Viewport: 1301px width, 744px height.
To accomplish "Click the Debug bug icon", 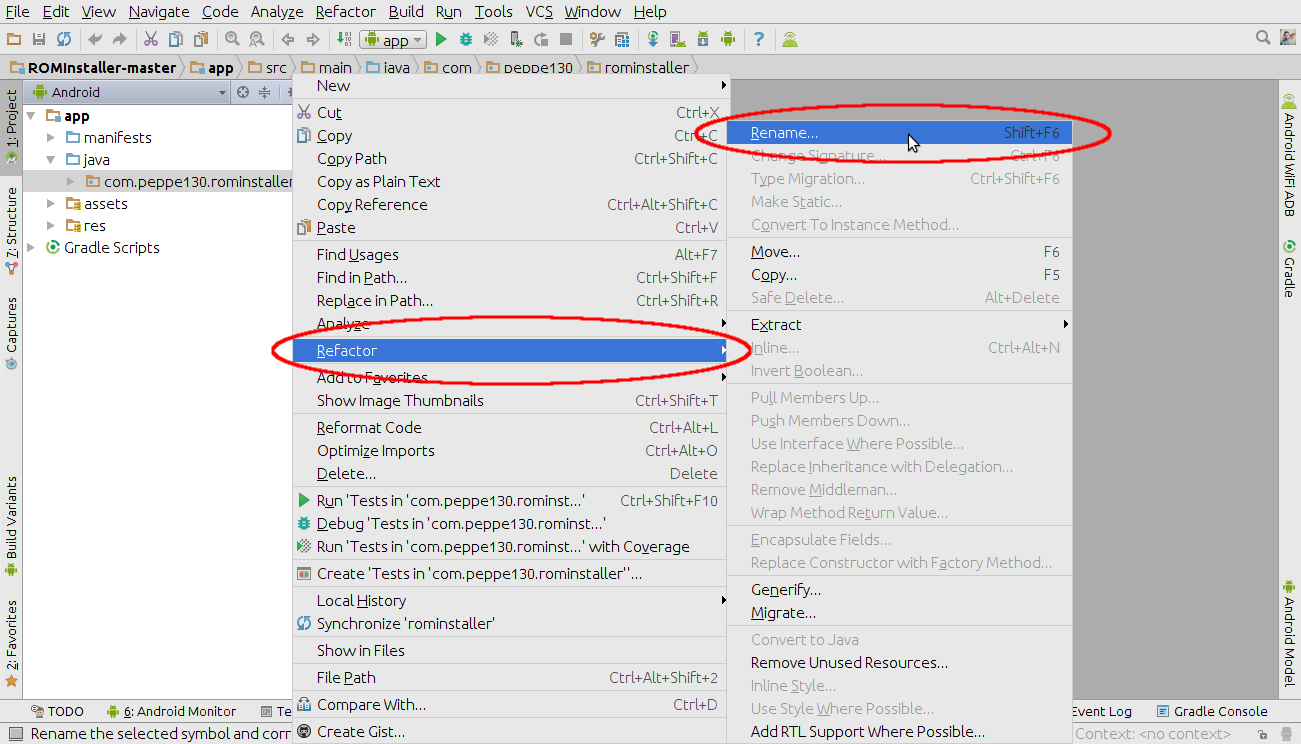I will [466, 39].
